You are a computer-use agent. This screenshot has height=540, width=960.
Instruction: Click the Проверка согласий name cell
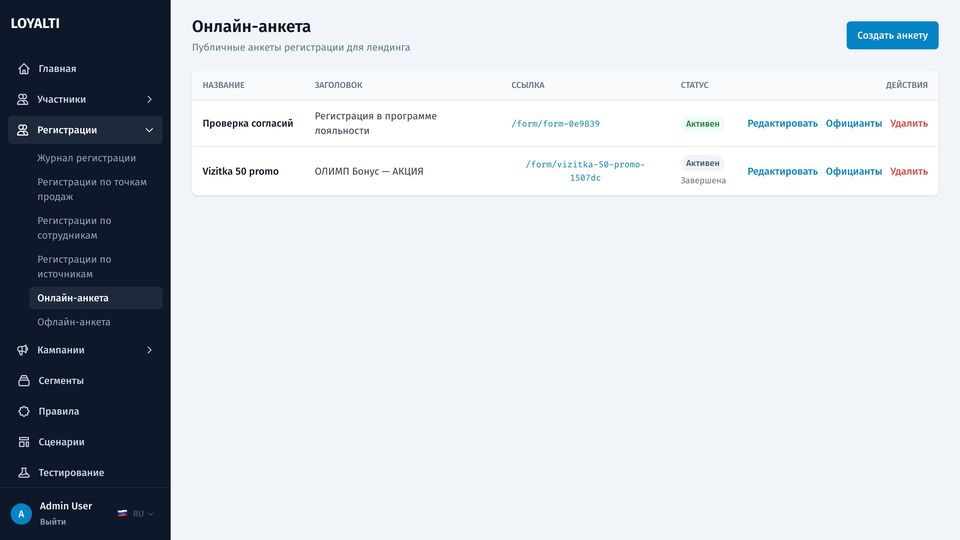(x=247, y=124)
